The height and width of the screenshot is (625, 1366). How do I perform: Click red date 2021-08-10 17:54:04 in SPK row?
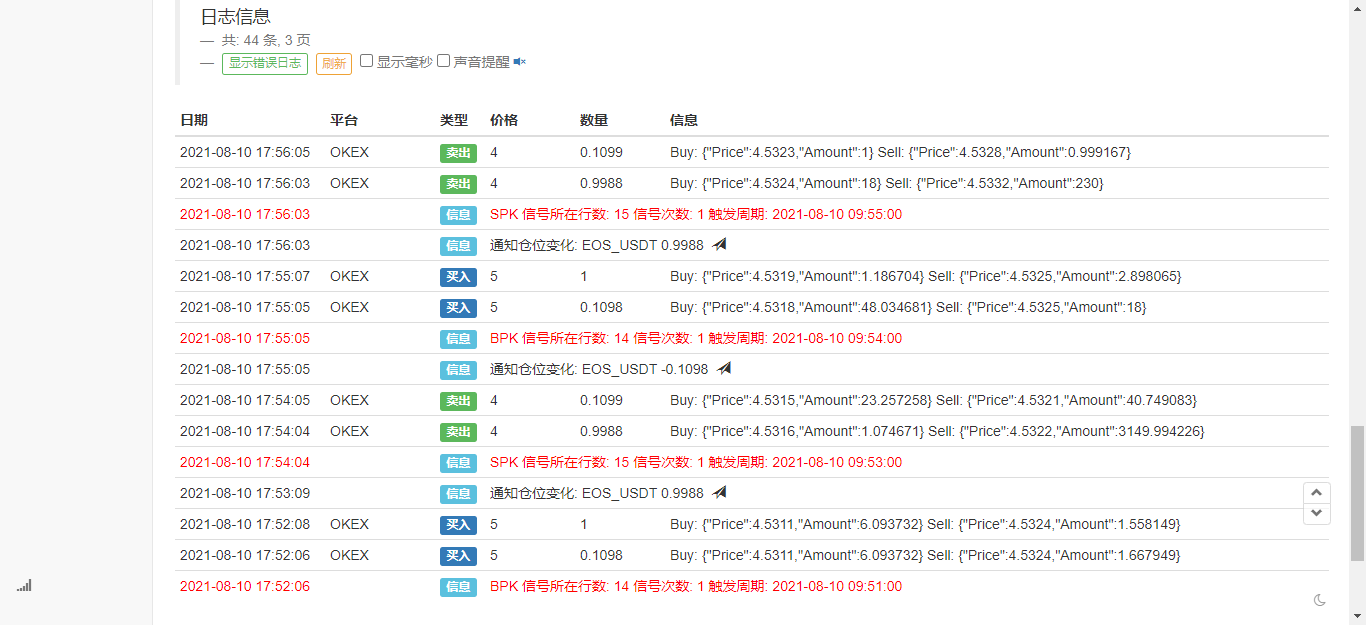[x=245, y=462]
